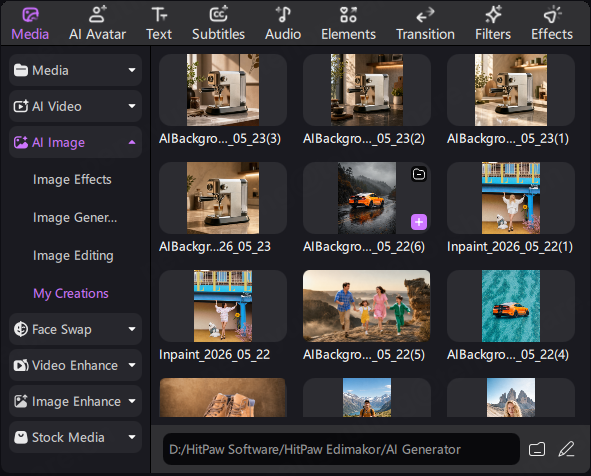Select the orange car on wet road thumbnail
The height and width of the screenshot is (476, 591).
(x=367, y=198)
